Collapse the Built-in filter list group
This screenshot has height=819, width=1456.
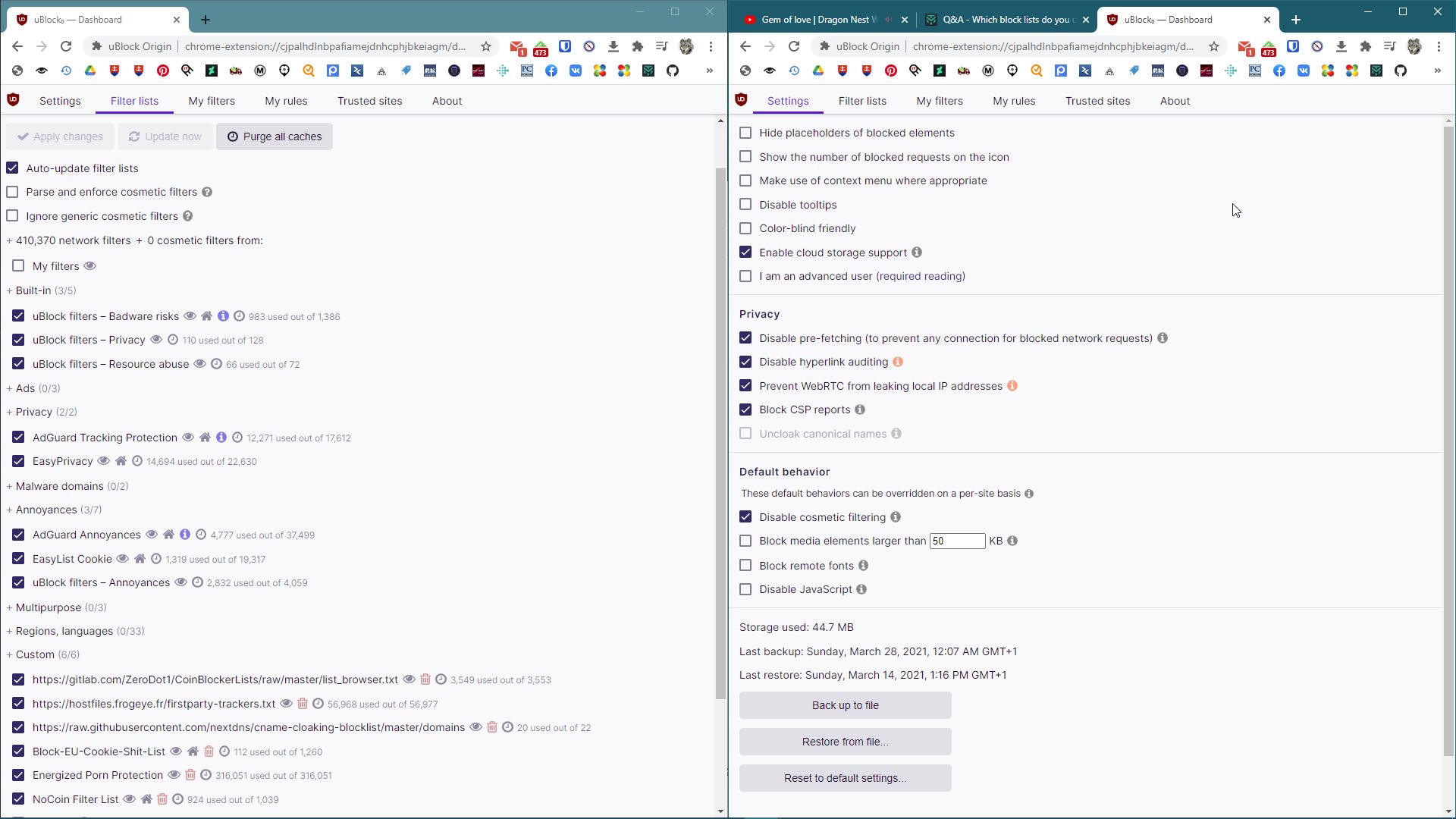click(41, 290)
